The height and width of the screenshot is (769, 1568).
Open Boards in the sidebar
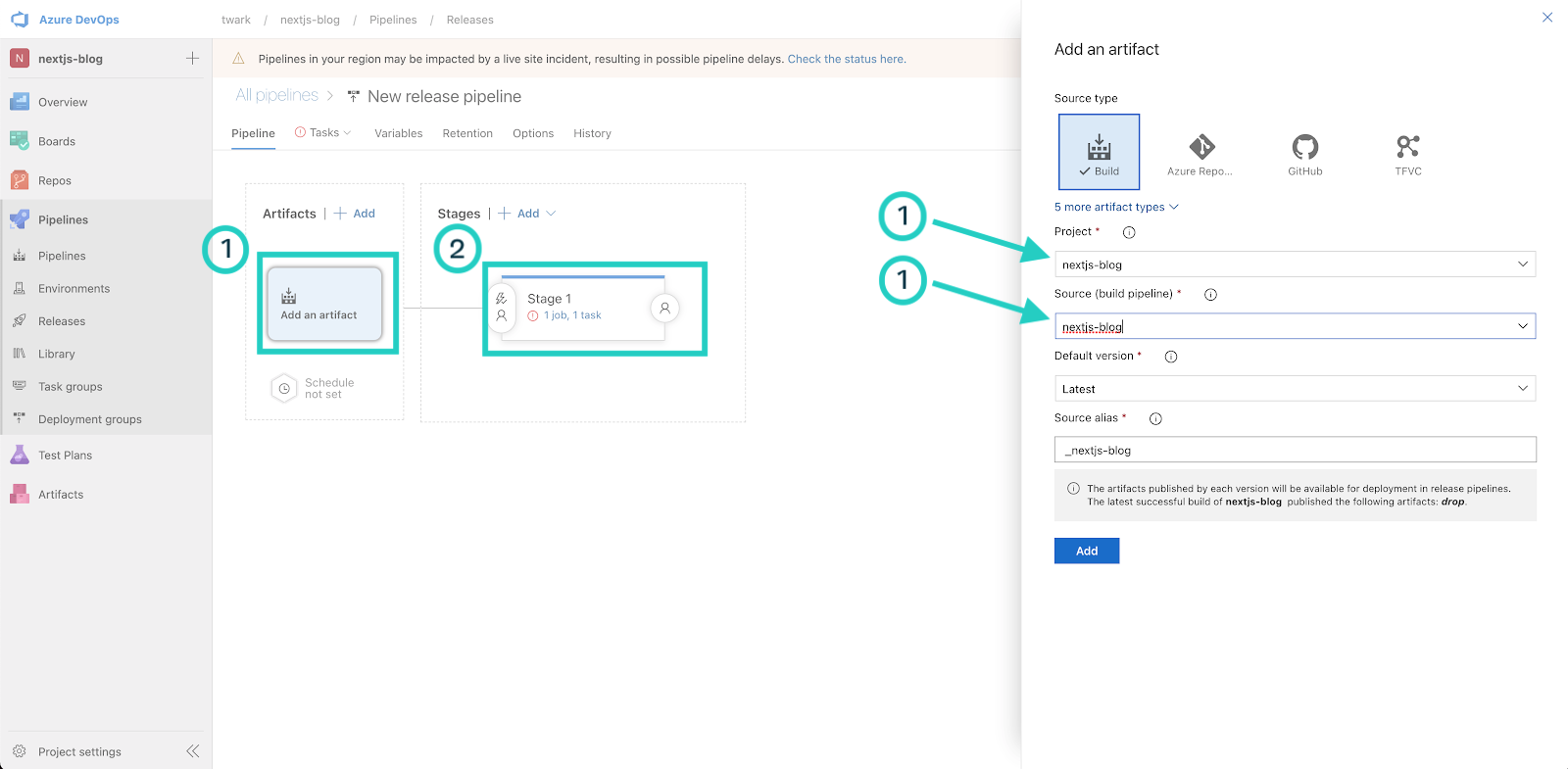[x=57, y=141]
